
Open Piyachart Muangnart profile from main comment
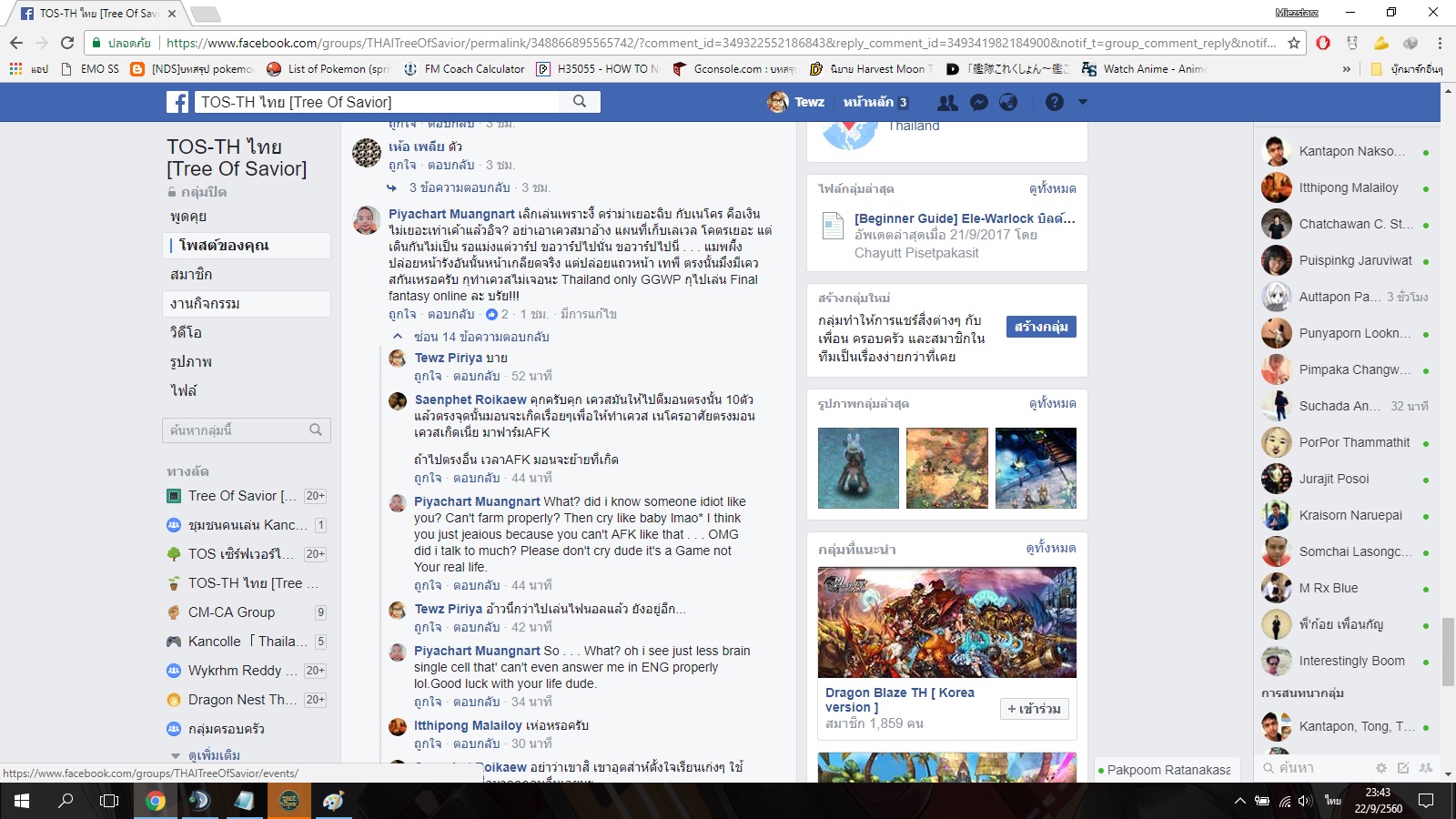(x=451, y=215)
